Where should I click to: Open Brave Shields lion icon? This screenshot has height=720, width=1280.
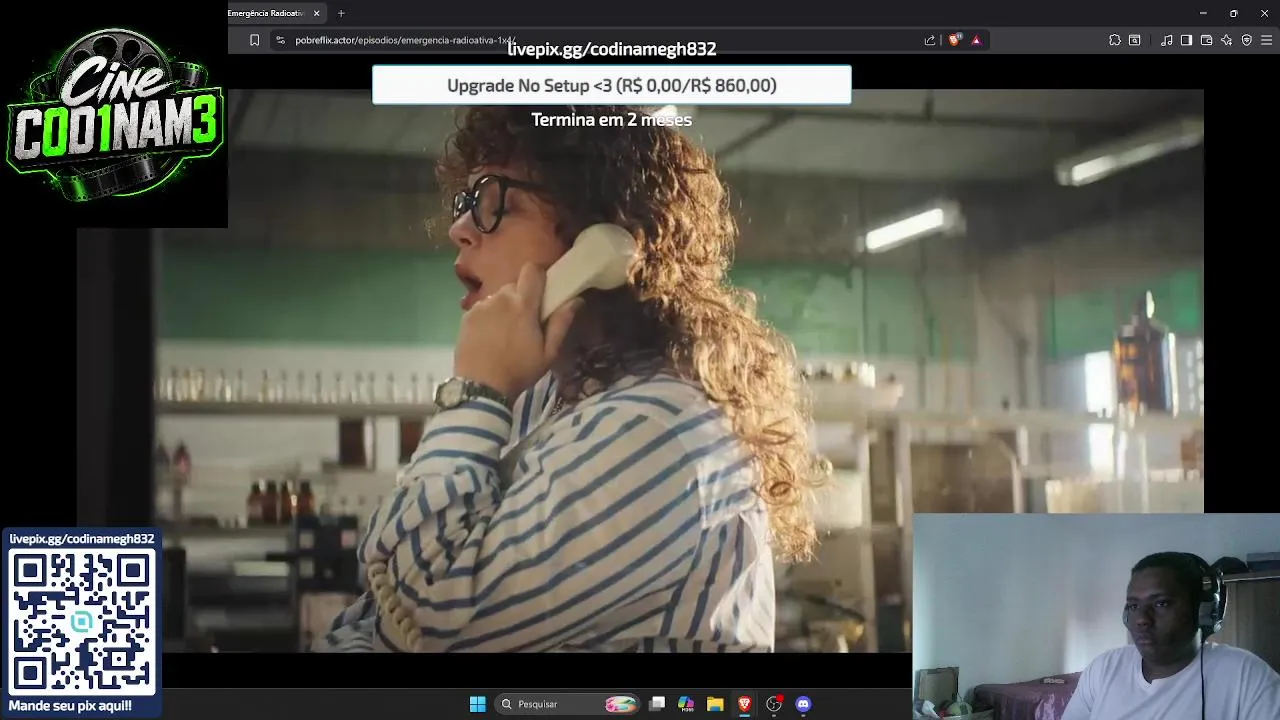click(x=955, y=40)
